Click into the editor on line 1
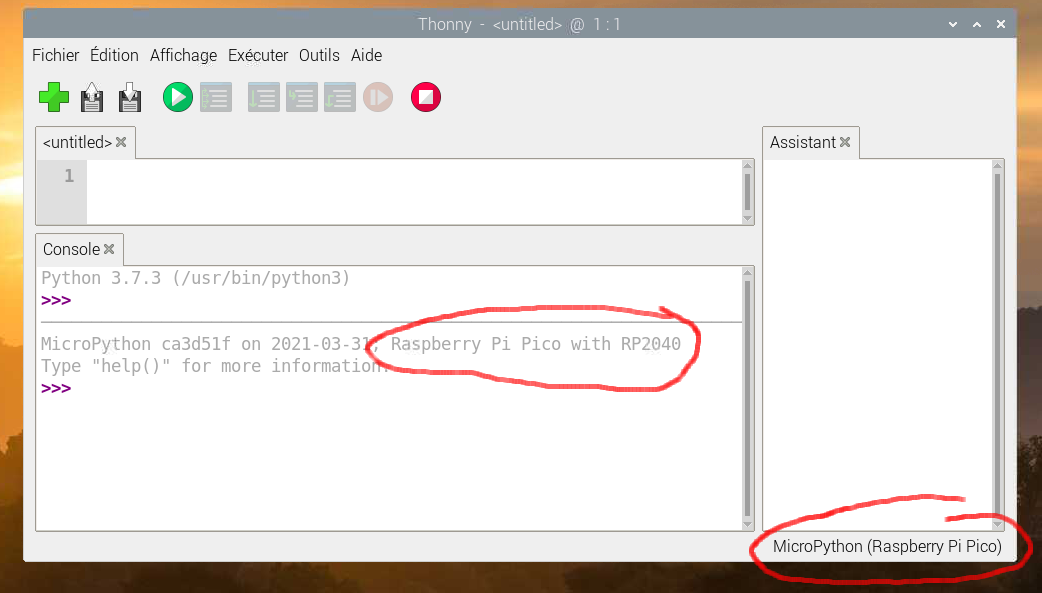The width and height of the screenshot is (1042, 593). coord(414,176)
